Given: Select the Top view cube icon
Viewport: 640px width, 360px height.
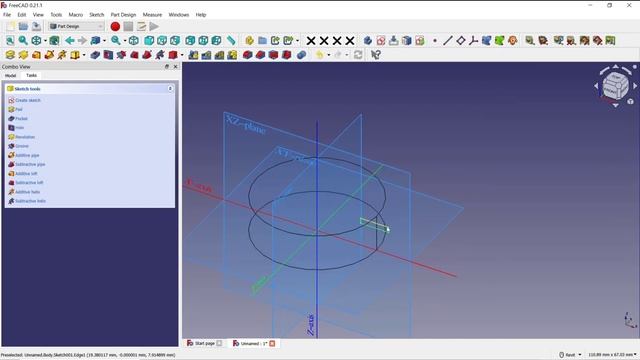Looking at the screenshot, I should point(162,40).
